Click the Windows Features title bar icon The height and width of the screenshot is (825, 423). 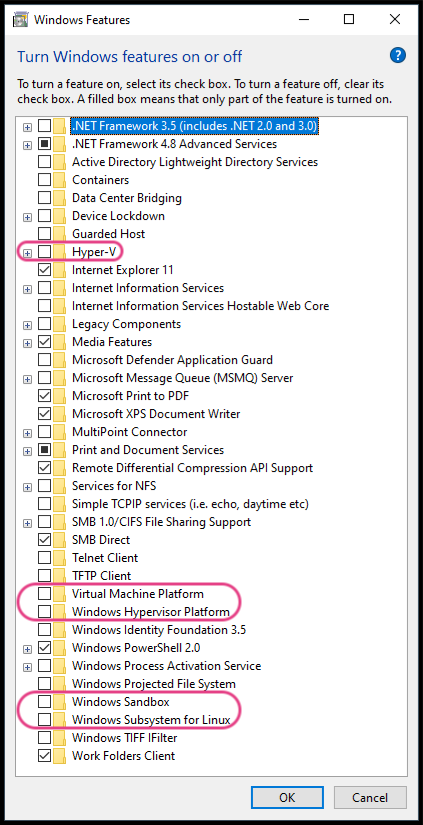click(21, 20)
